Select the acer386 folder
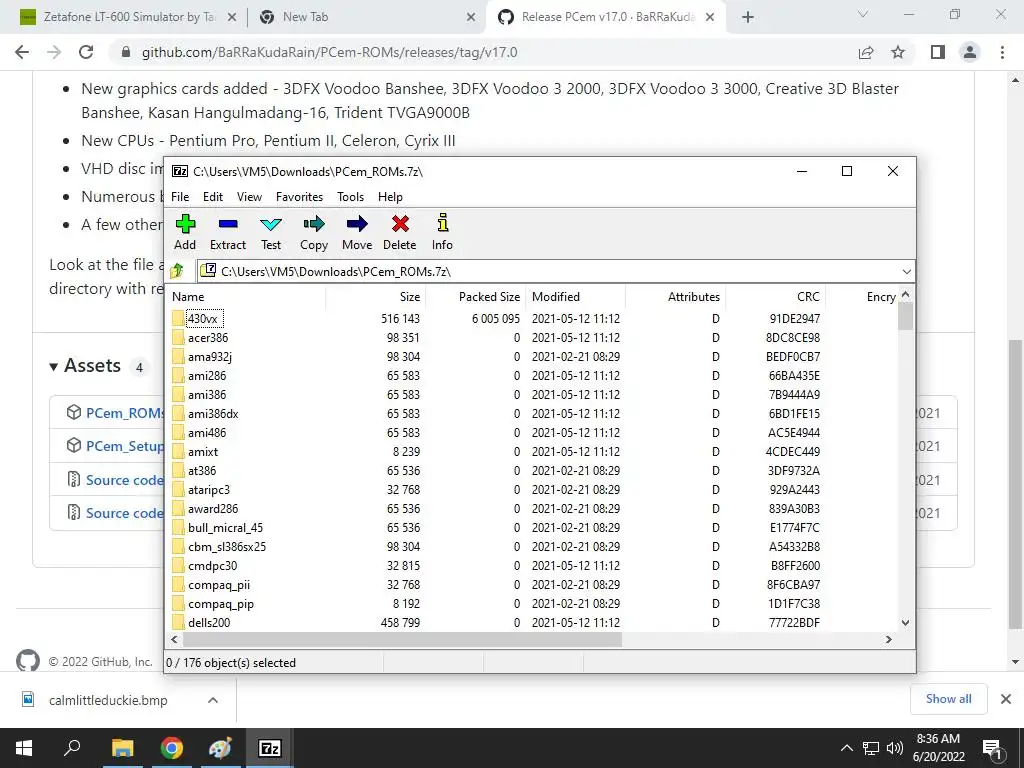The width and height of the screenshot is (1024, 768). click(x=208, y=338)
